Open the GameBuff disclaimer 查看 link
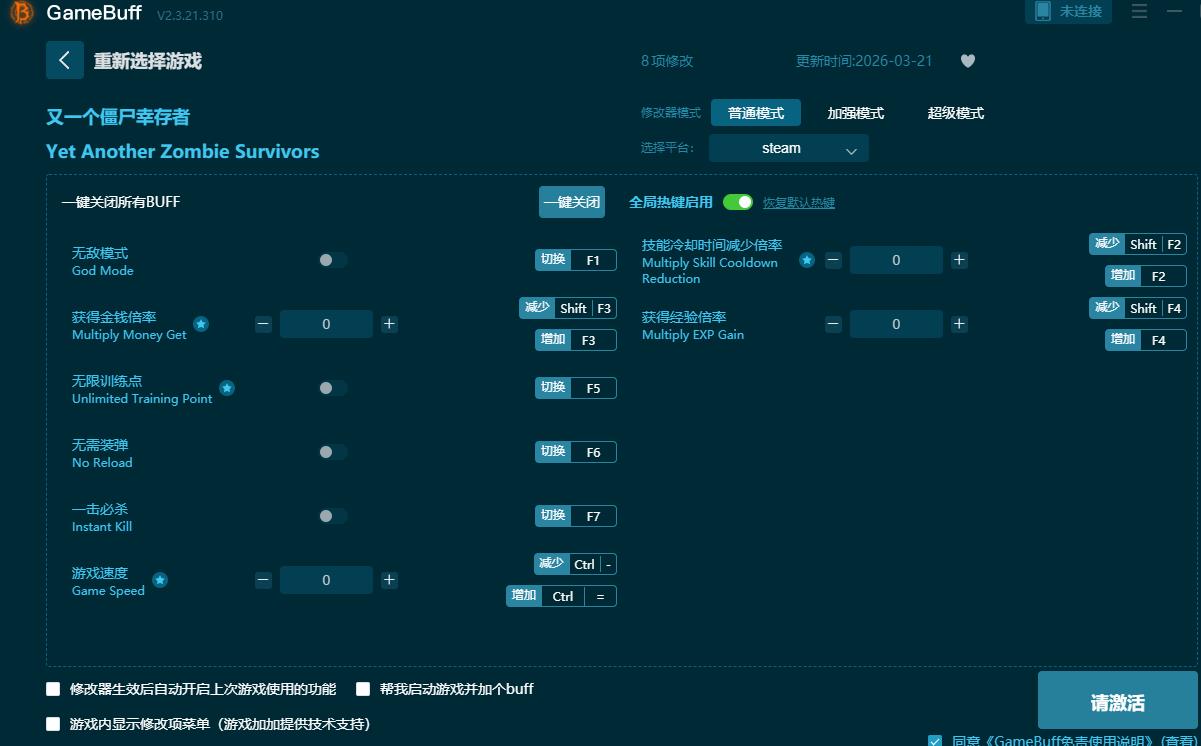 (1178, 741)
